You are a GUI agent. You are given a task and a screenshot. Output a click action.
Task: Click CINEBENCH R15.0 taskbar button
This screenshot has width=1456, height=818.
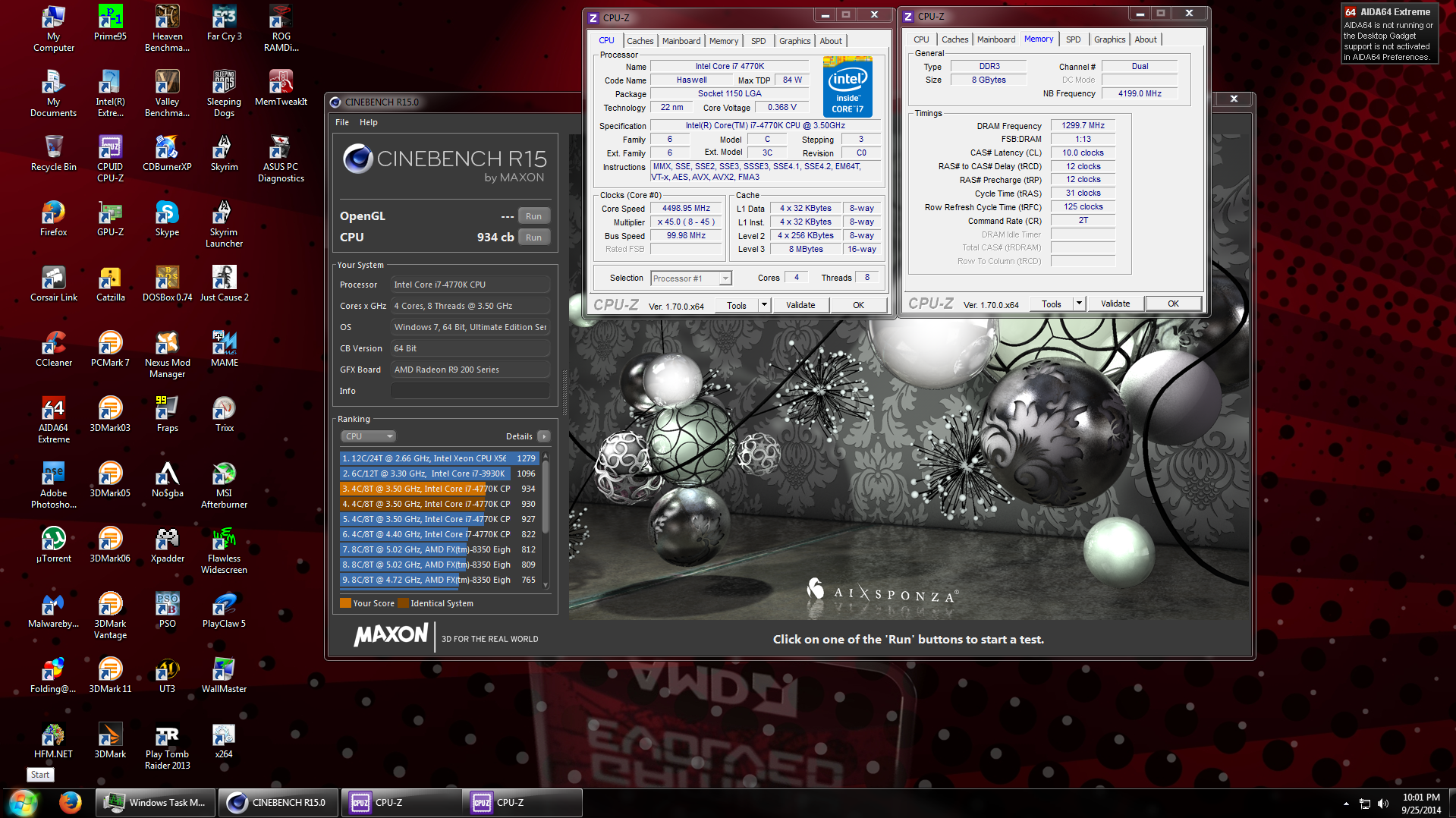coord(278,802)
